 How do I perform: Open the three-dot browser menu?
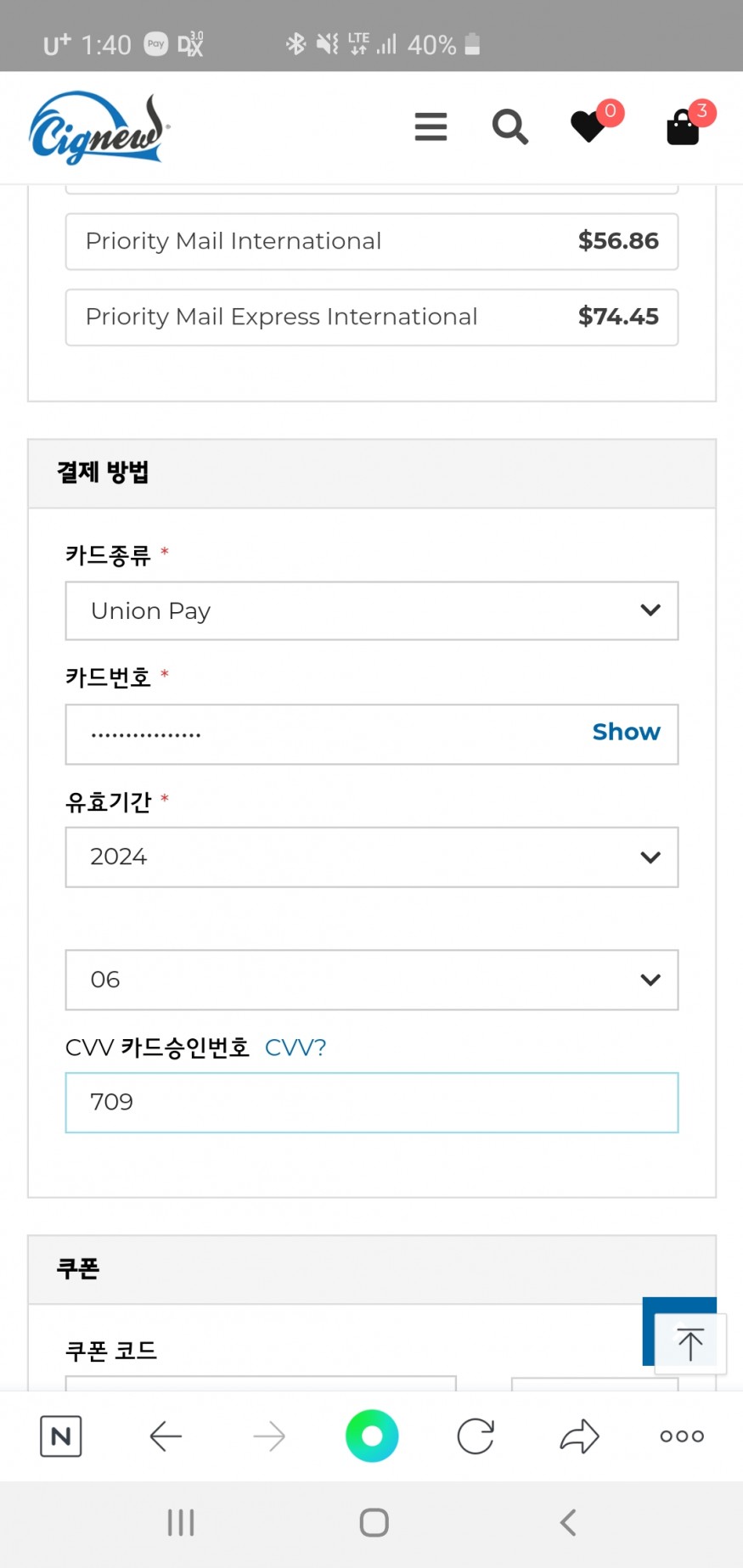[x=682, y=1436]
